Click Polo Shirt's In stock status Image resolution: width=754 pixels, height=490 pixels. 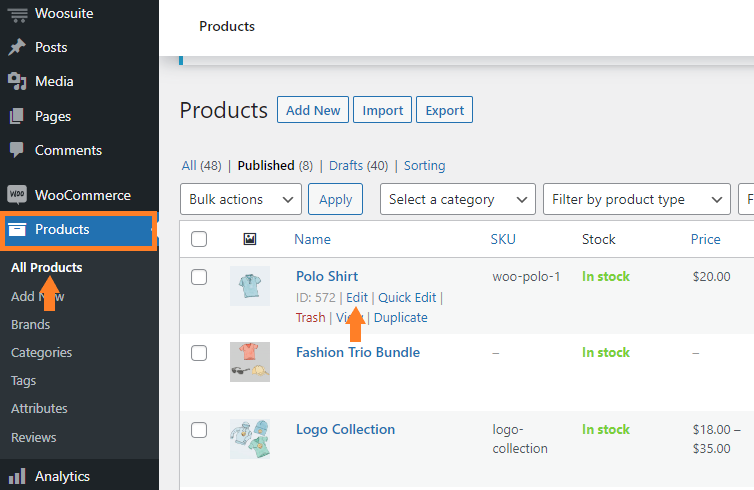pos(606,276)
